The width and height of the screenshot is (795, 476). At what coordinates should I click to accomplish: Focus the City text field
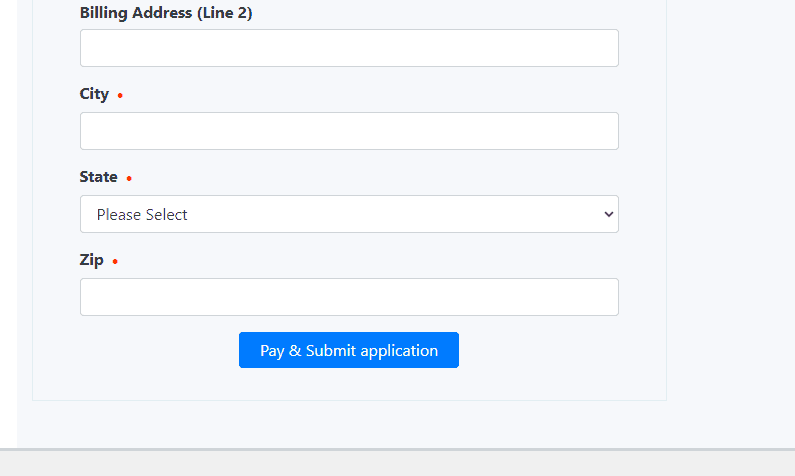(349, 131)
